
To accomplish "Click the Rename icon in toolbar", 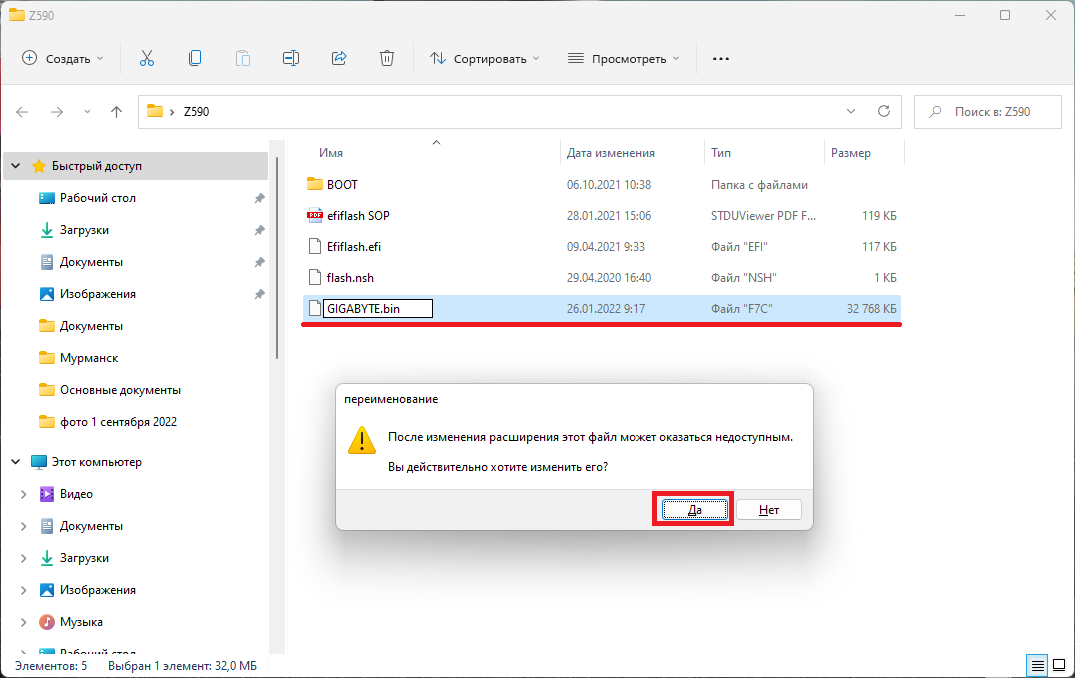I will point(291,58).
